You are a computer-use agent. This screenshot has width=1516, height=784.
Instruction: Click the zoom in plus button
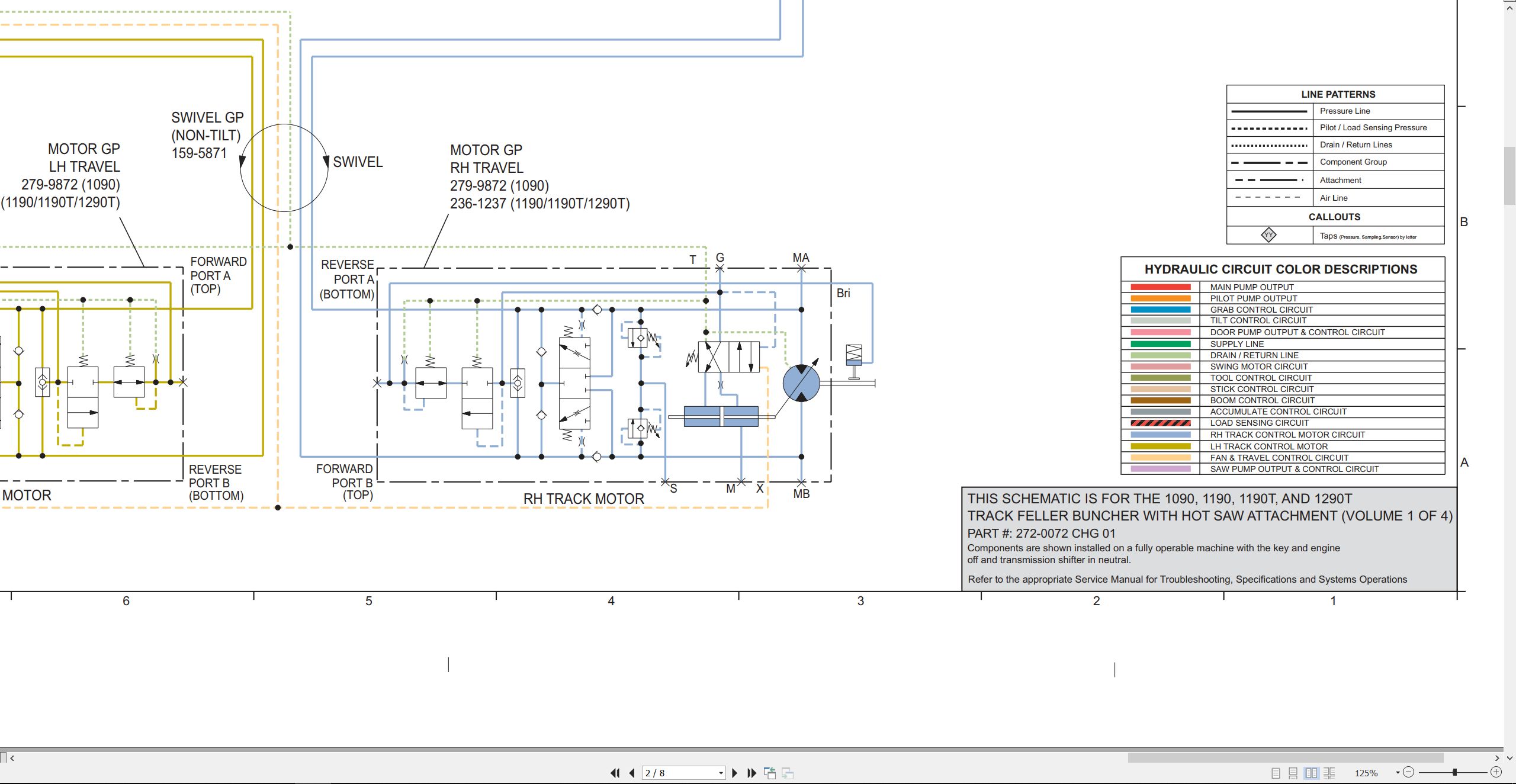click(1496, 772)
